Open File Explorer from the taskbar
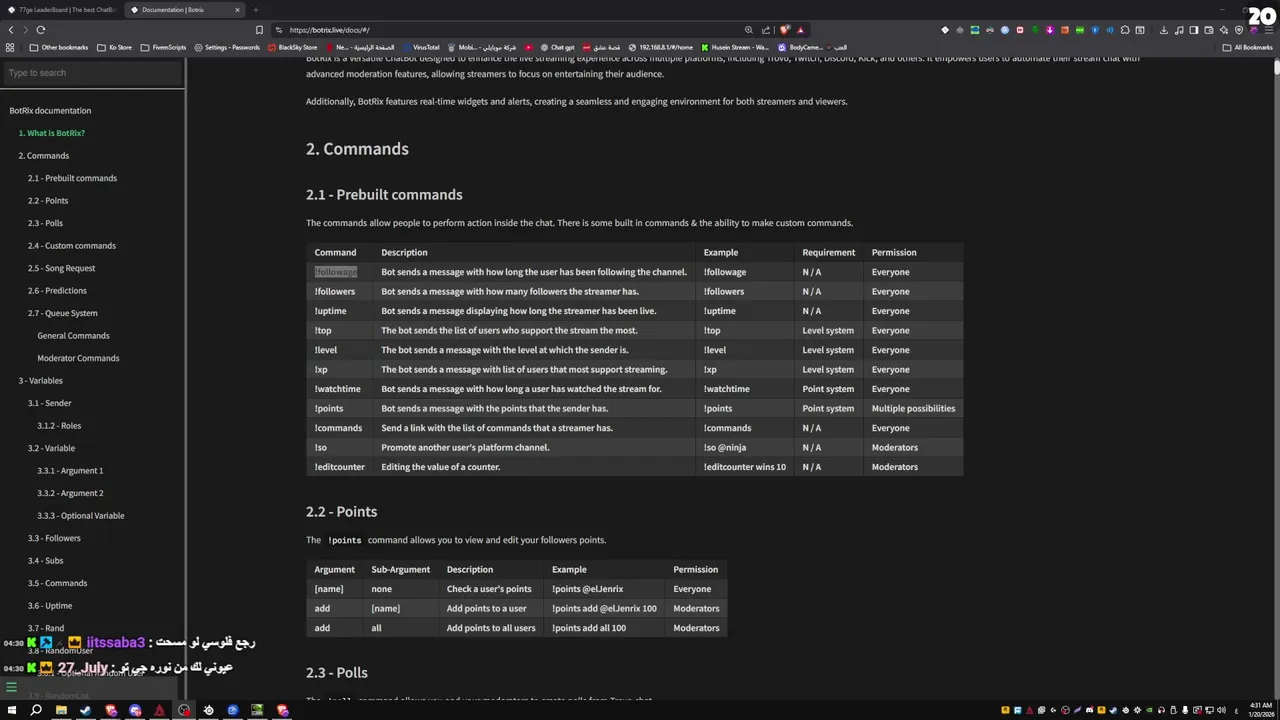 click(x=61, y=710)
